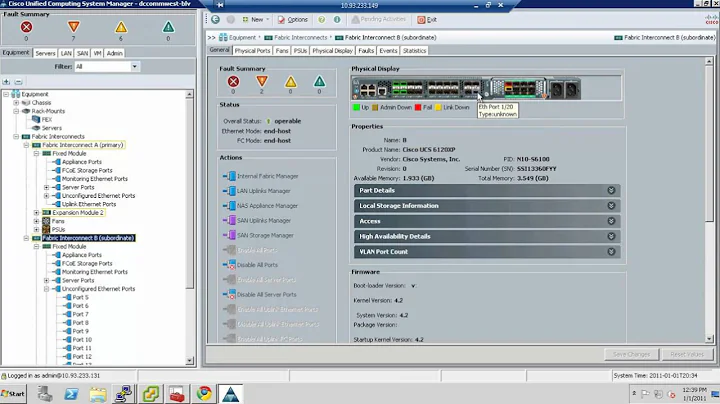Click the Equipment breadcrumb link
Image resolution: width=720 pixels, height=404 pixels.
242,38
